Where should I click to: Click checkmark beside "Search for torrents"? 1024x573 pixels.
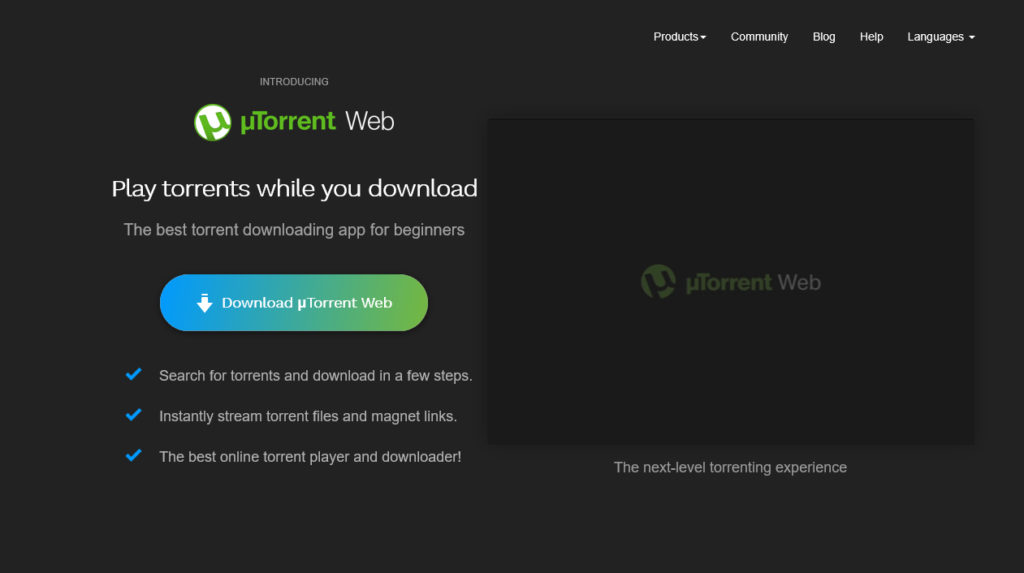pyautogui.click(x=133, y=374)
